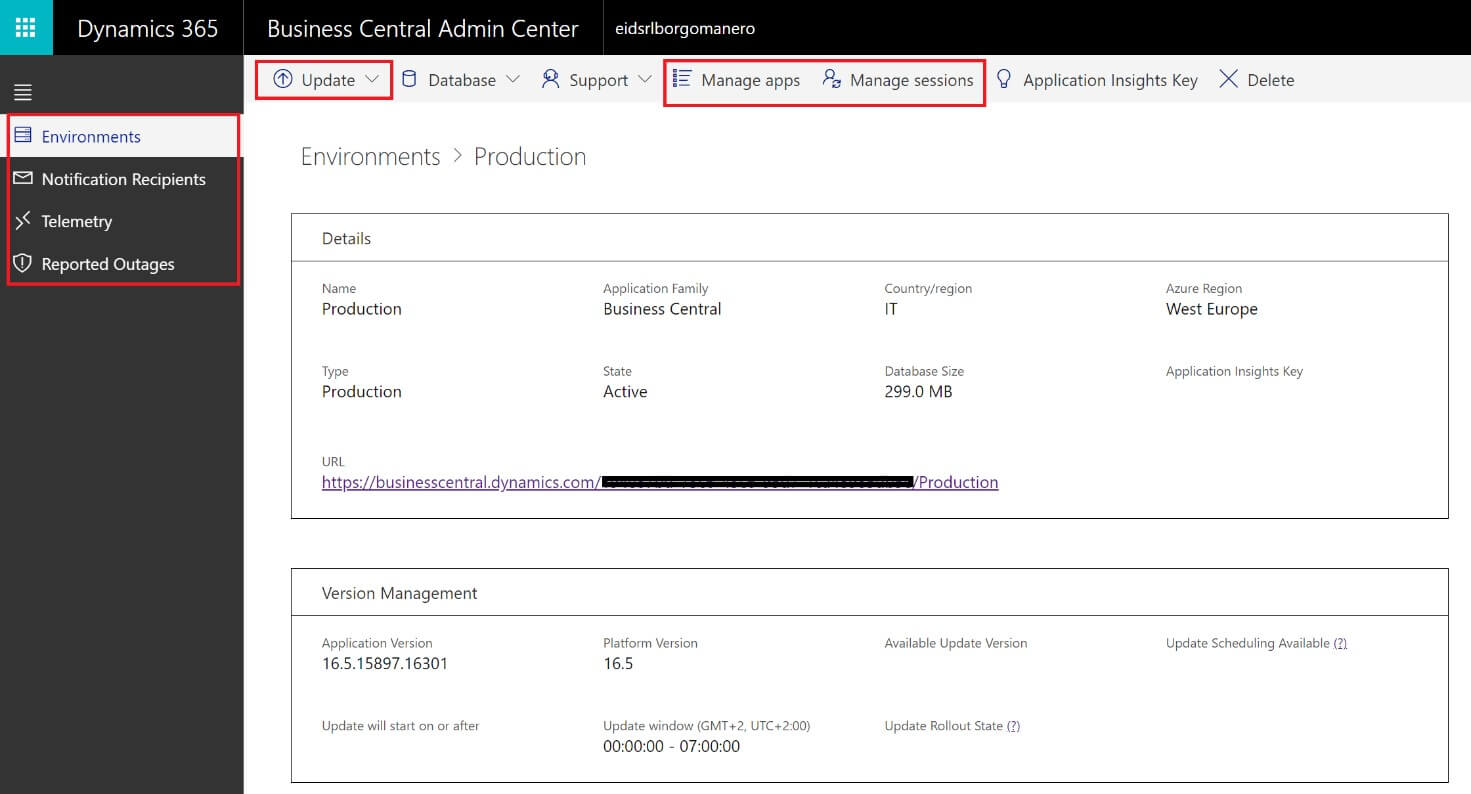Expand the Support dropdown chevron
The image size is (1471, 794).
pyautogui.click(x=645, y=80)
